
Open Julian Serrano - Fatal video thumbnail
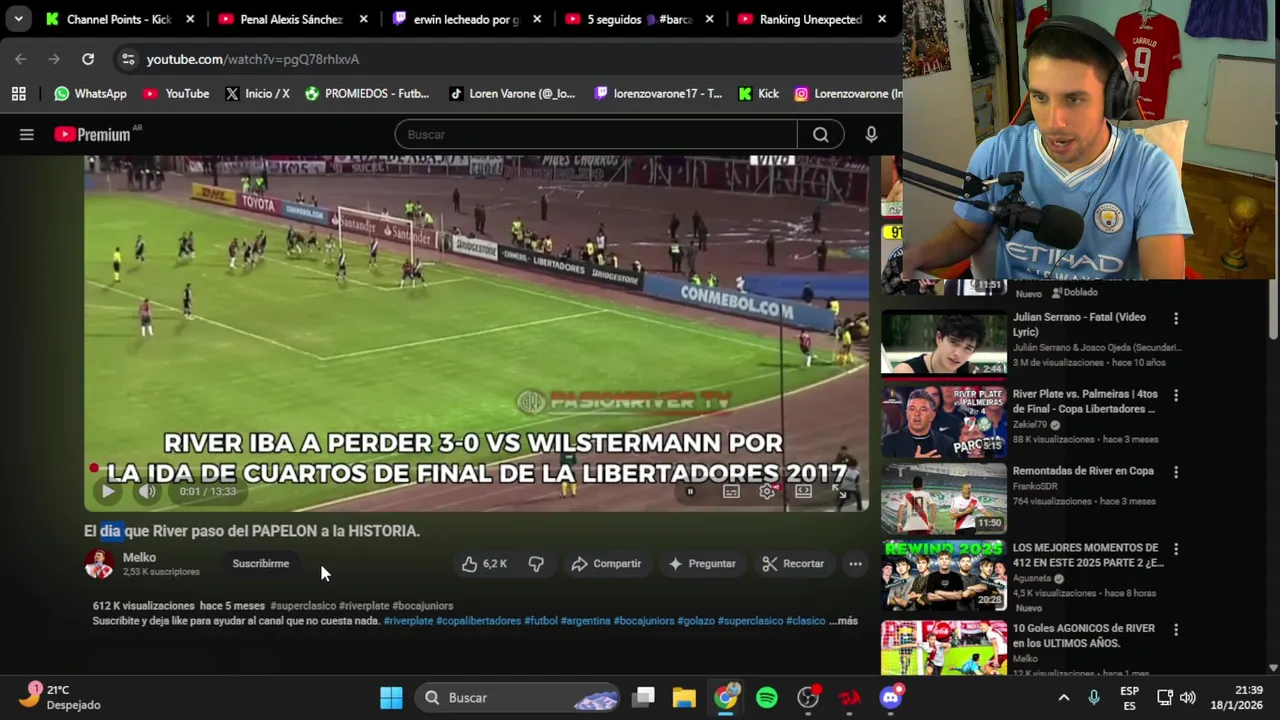point(943,342)
